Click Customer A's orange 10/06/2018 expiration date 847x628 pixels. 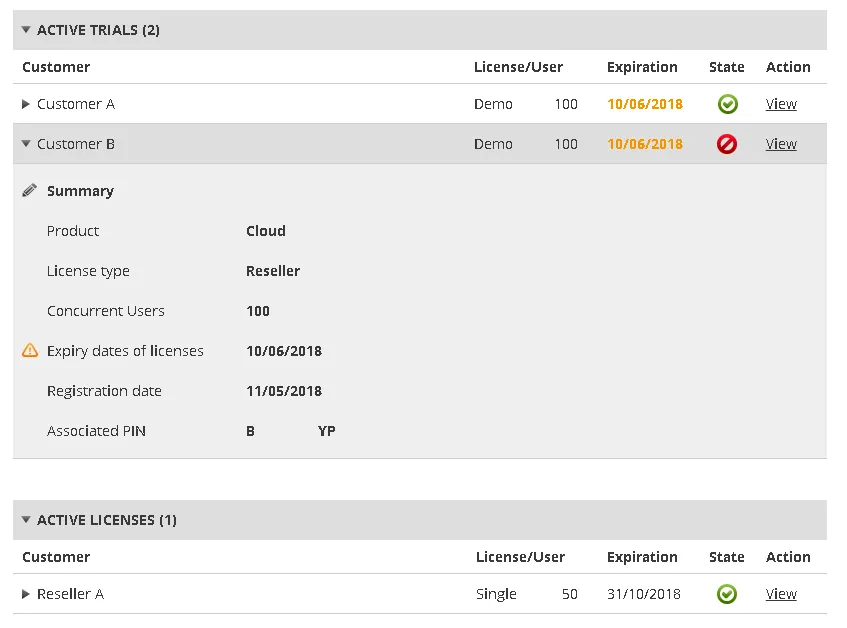pyautogui.click(x=645, y=104)
